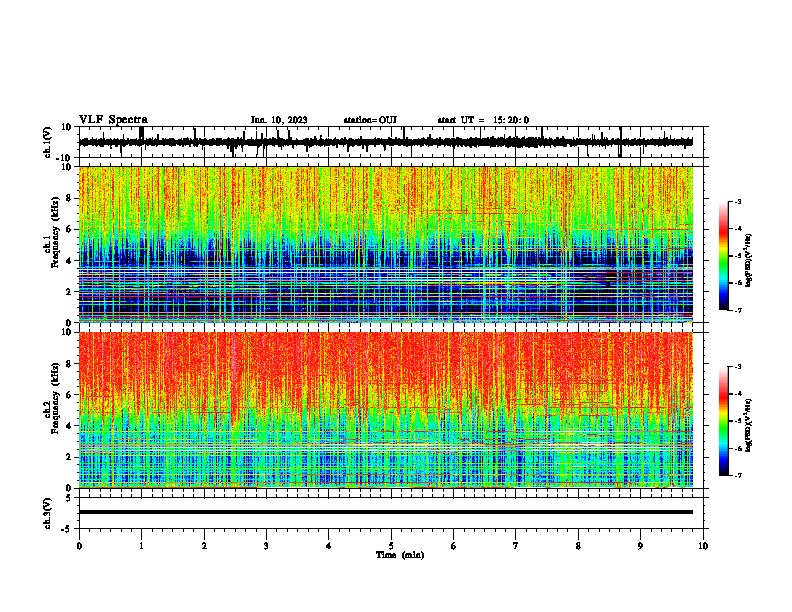Click the "station=OUI" header text
This screenshot has height=612, width=792.
370,120
